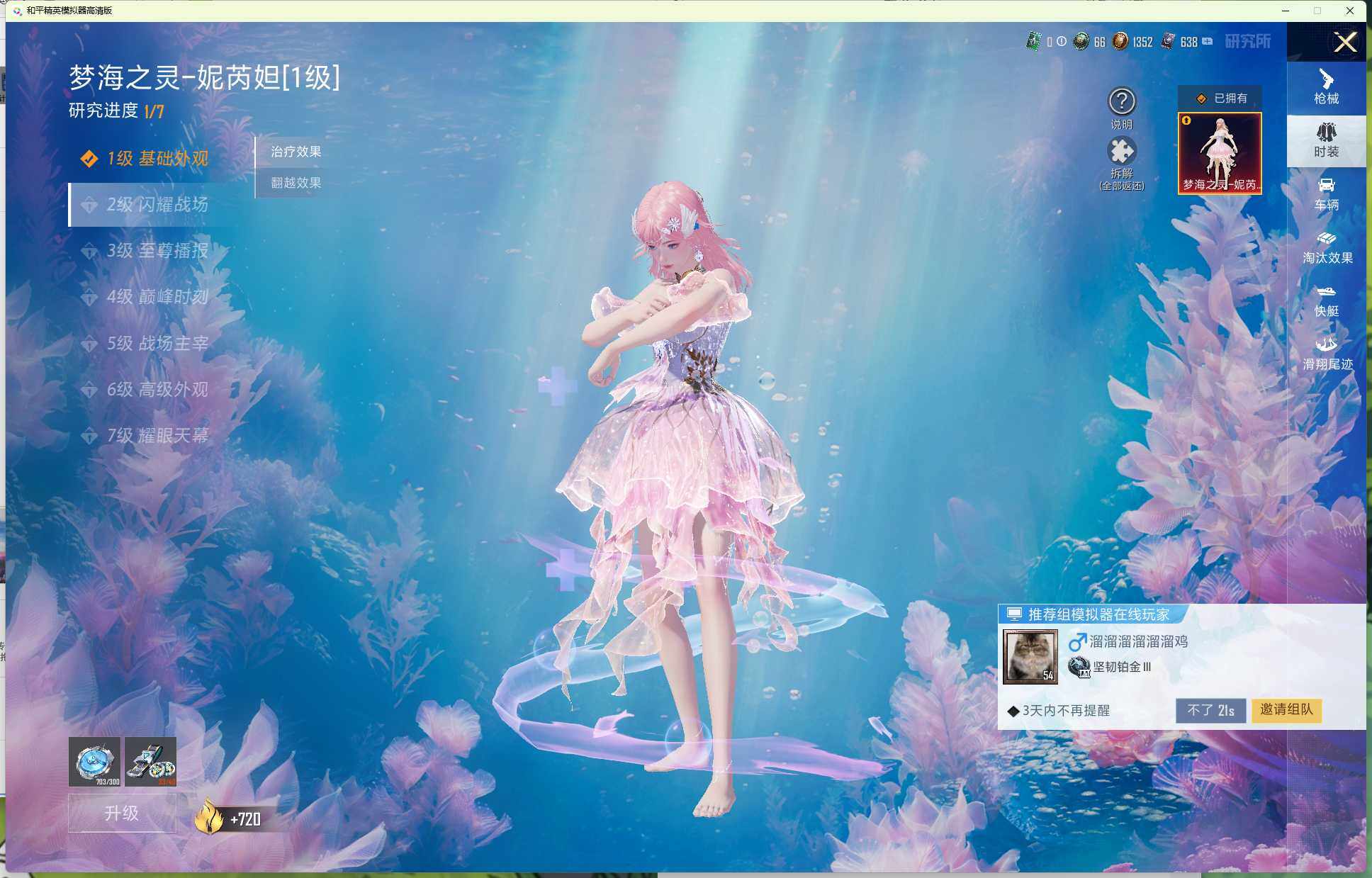Select the upgrade material icon beside the disc

150,762
